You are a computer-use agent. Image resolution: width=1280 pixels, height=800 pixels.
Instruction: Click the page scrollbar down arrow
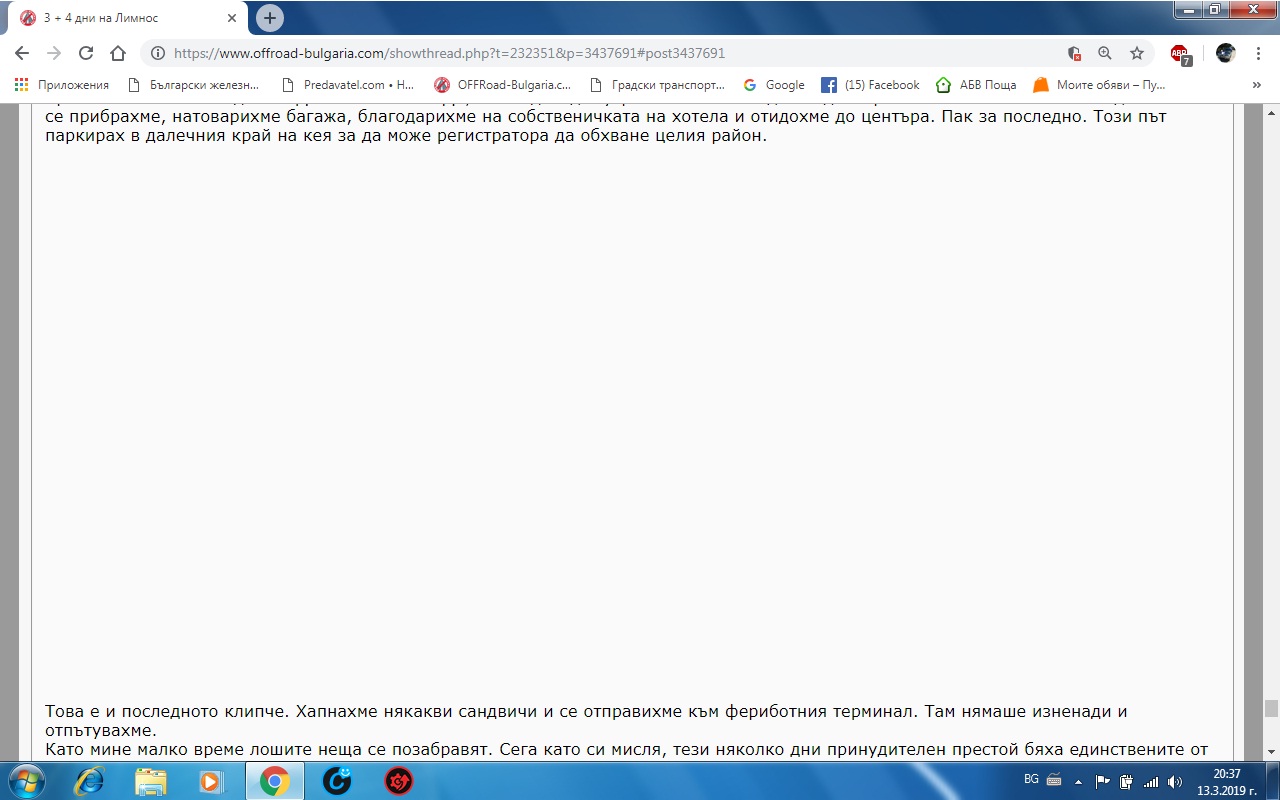tap(1271, 751)
